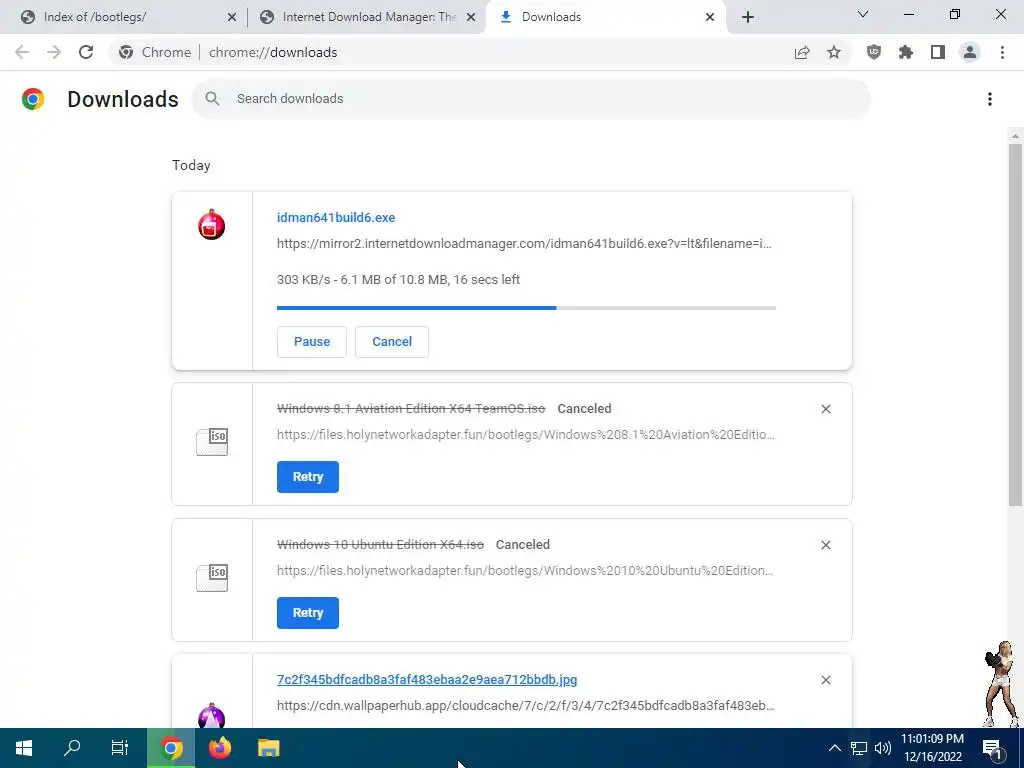
Task: Open the volume speaker tray icon
Action: pyautogui.click(x=882, y=748)
